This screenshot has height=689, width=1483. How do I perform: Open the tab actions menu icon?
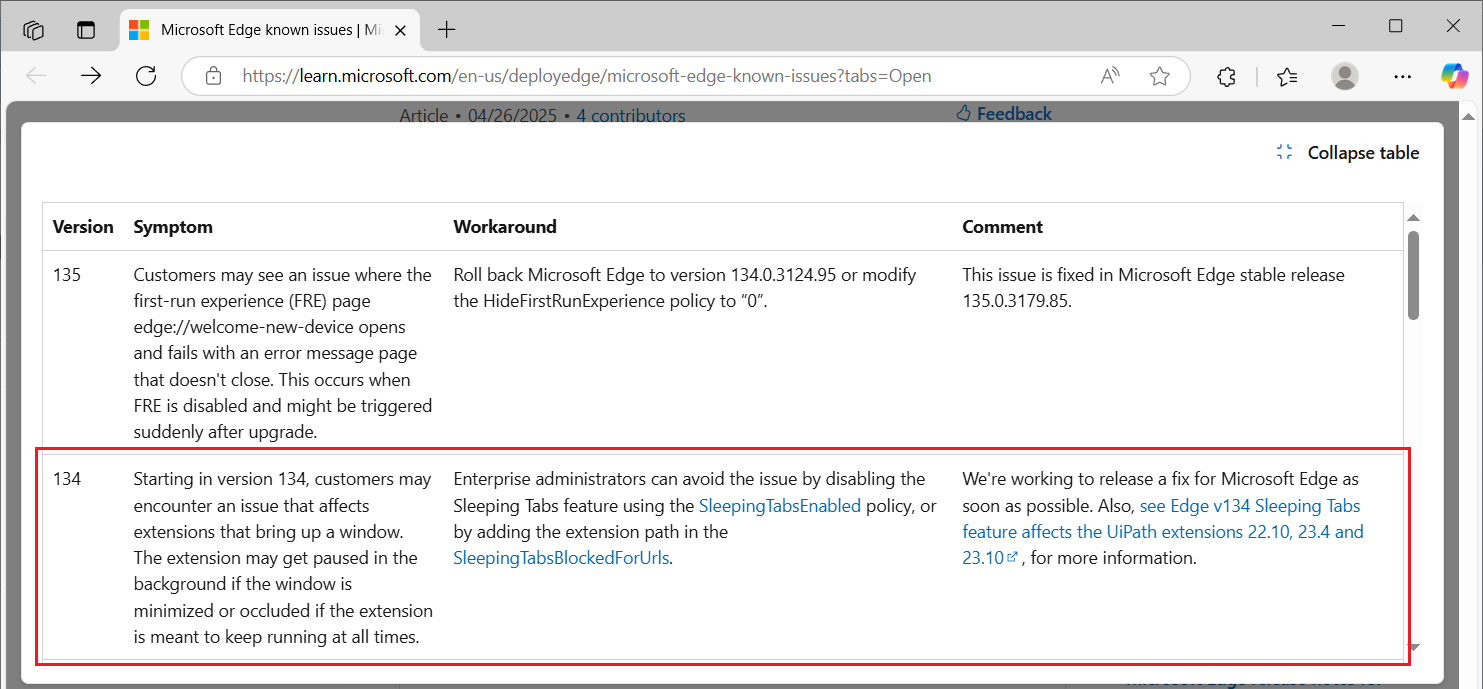coord(86,30)
